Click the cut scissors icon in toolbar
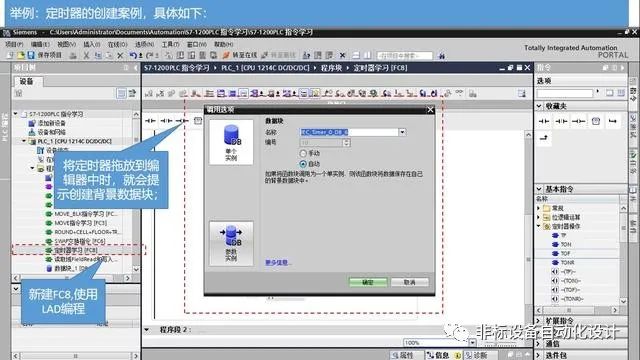This screenshot has width=640, height=360. [x=86, y=55]
